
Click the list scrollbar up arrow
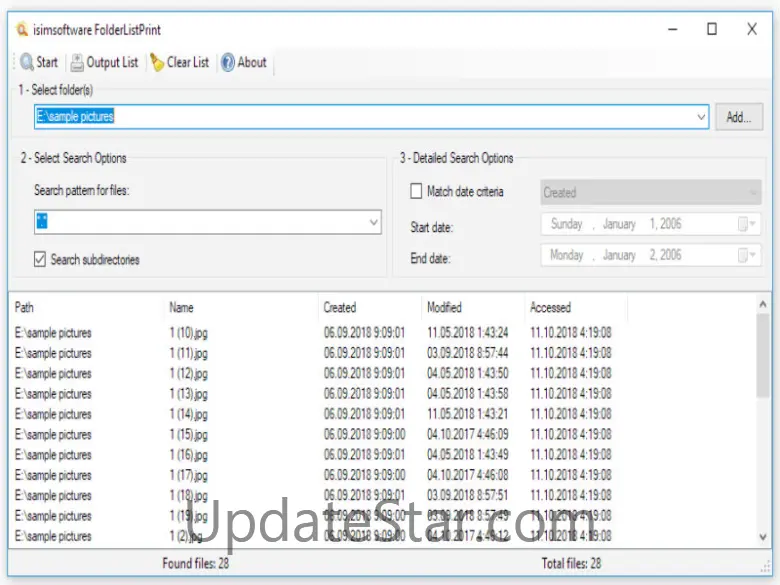763,303
